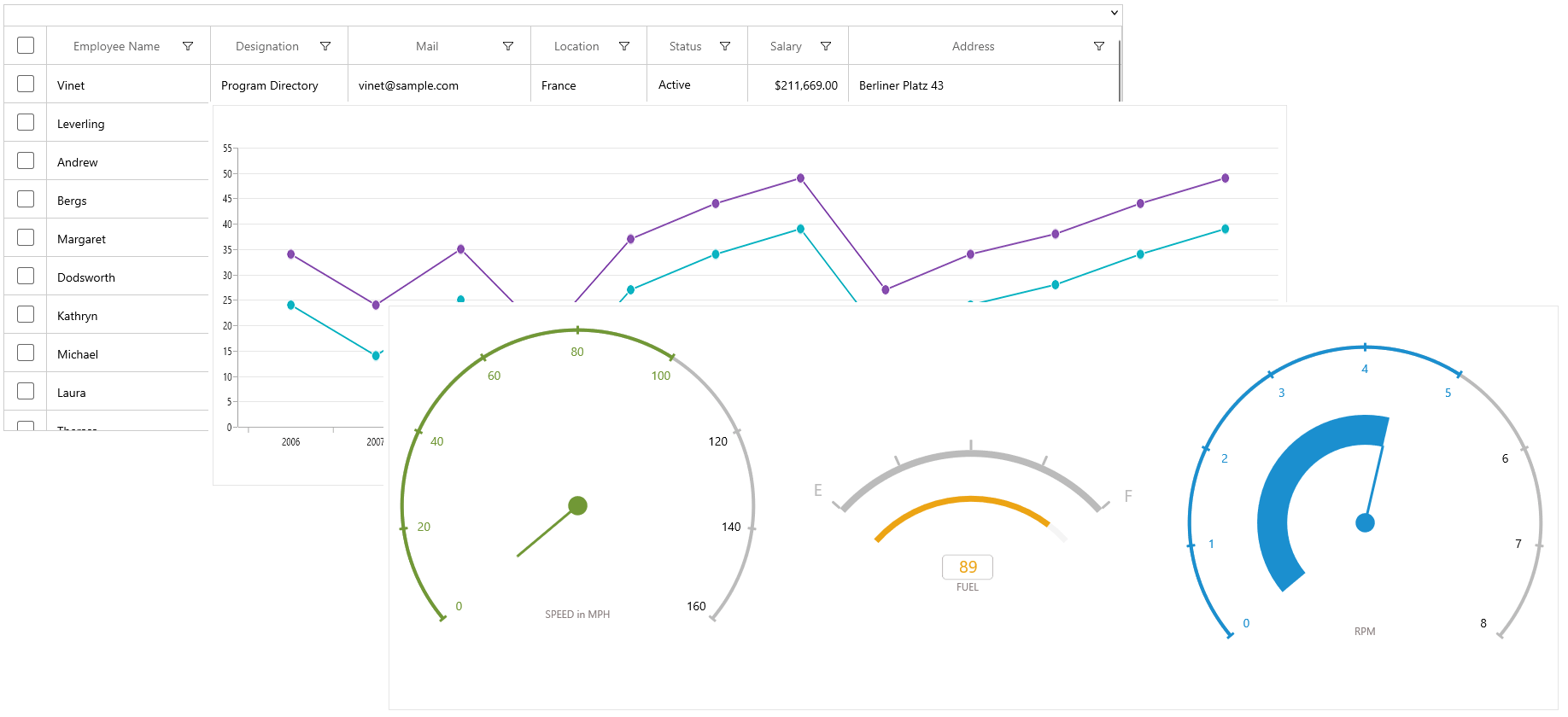Select the Active status cell

pyautogui.click(x=697, y=85)
